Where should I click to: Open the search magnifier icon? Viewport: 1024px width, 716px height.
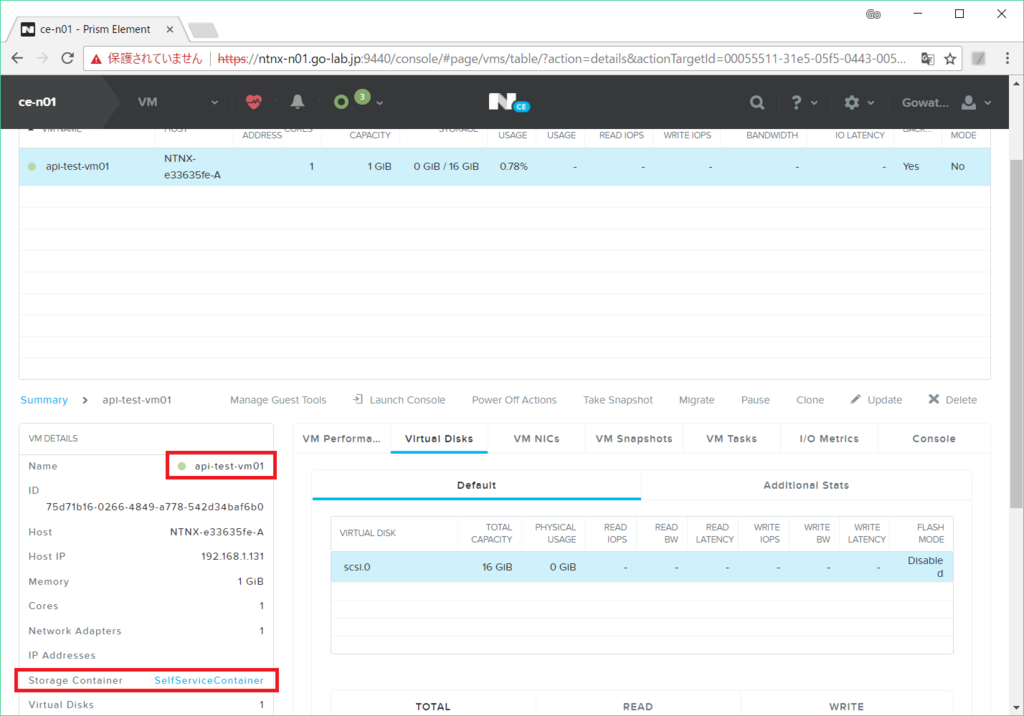756,103
